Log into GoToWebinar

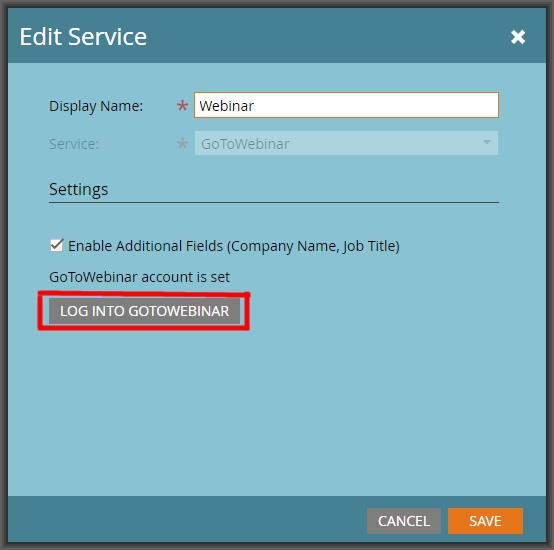[x=145, y=311]
